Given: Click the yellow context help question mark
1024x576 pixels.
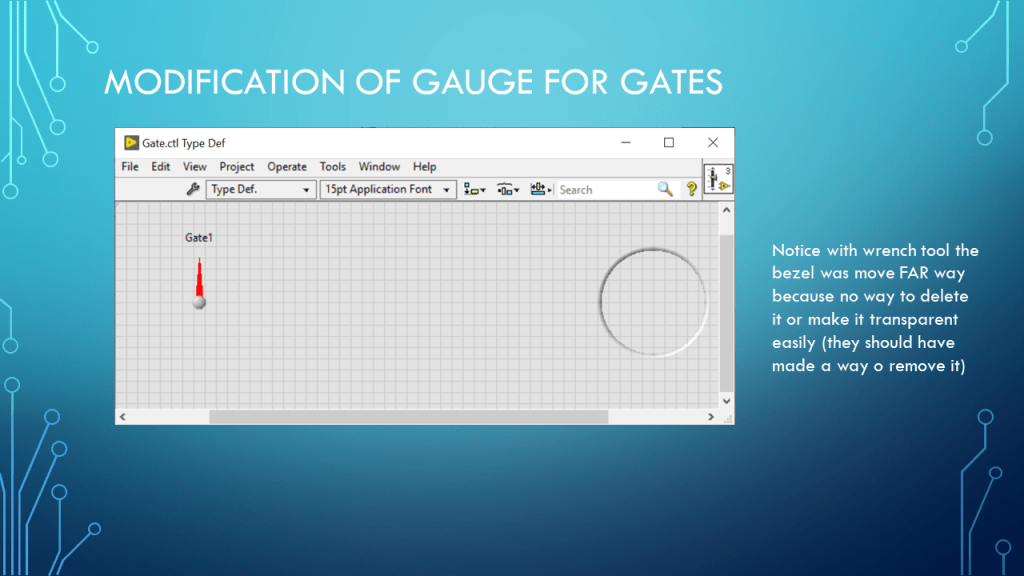Looking at the screenshot, I should (x=690, y=189).
